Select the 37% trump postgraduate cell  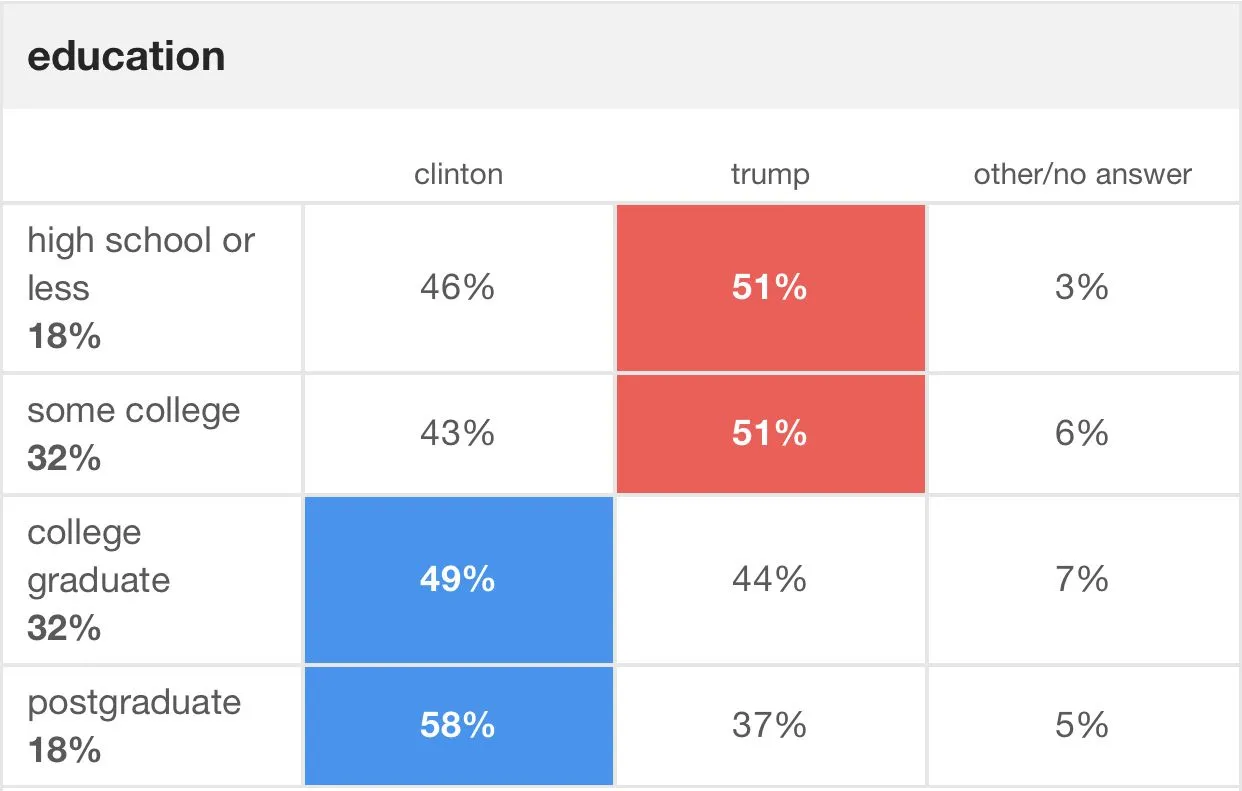pyautogui.click(x=770, y=725)
